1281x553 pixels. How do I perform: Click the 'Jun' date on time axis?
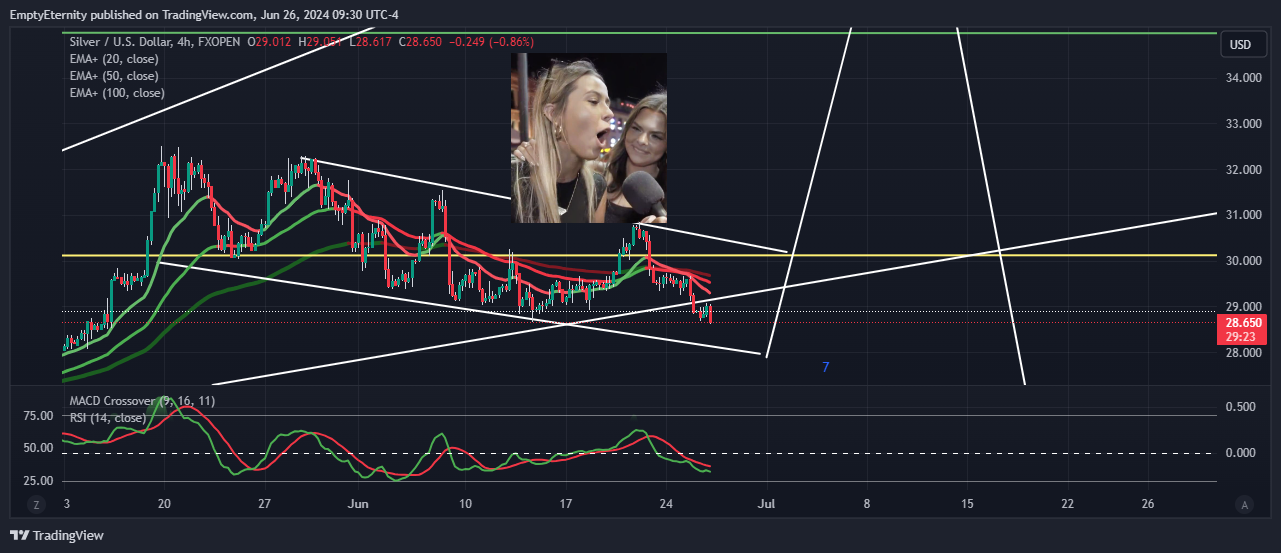pos(356,505)
